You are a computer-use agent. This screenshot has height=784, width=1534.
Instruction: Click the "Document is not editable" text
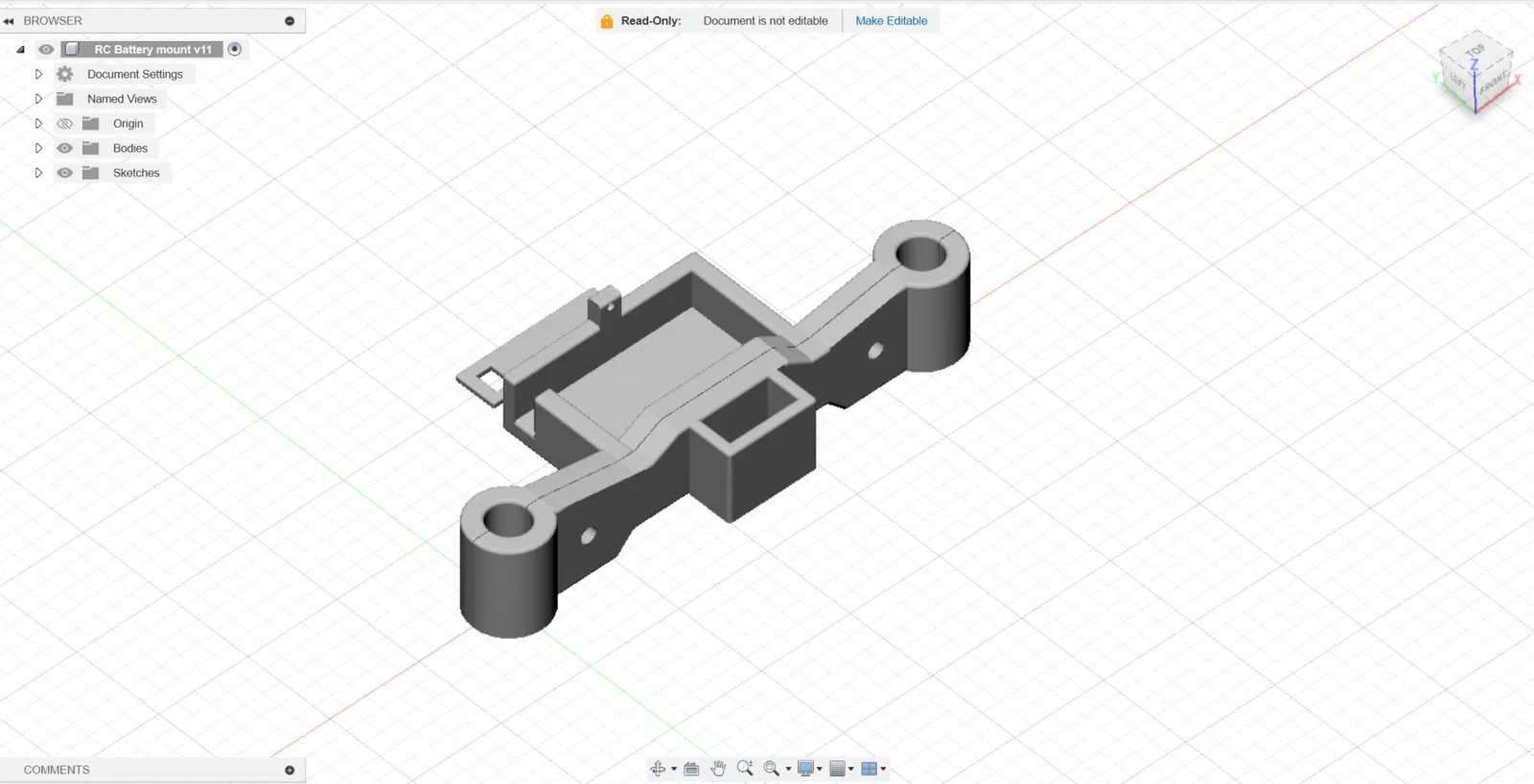765,21
